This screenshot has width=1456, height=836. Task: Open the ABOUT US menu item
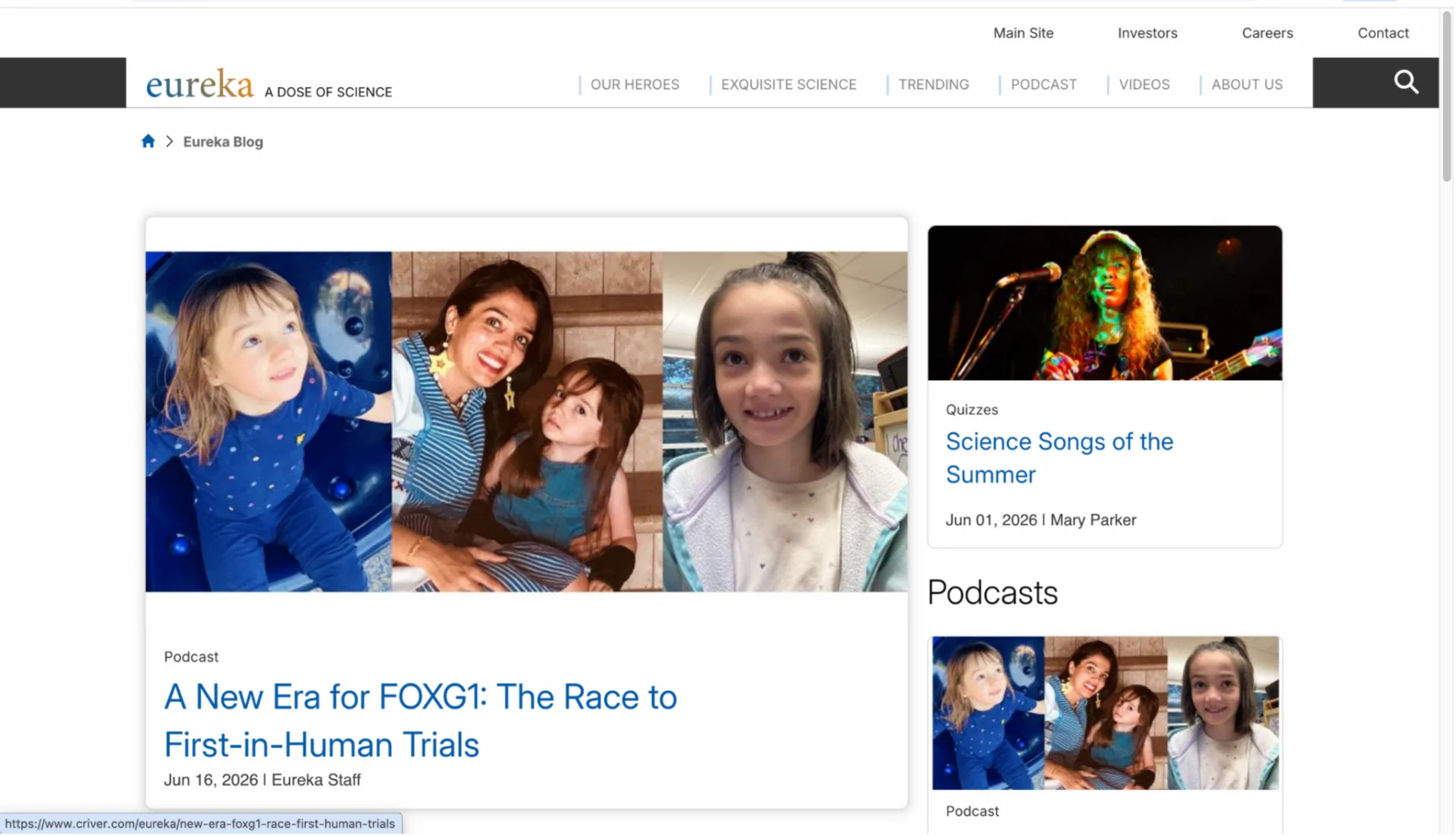pos(1248,84)
